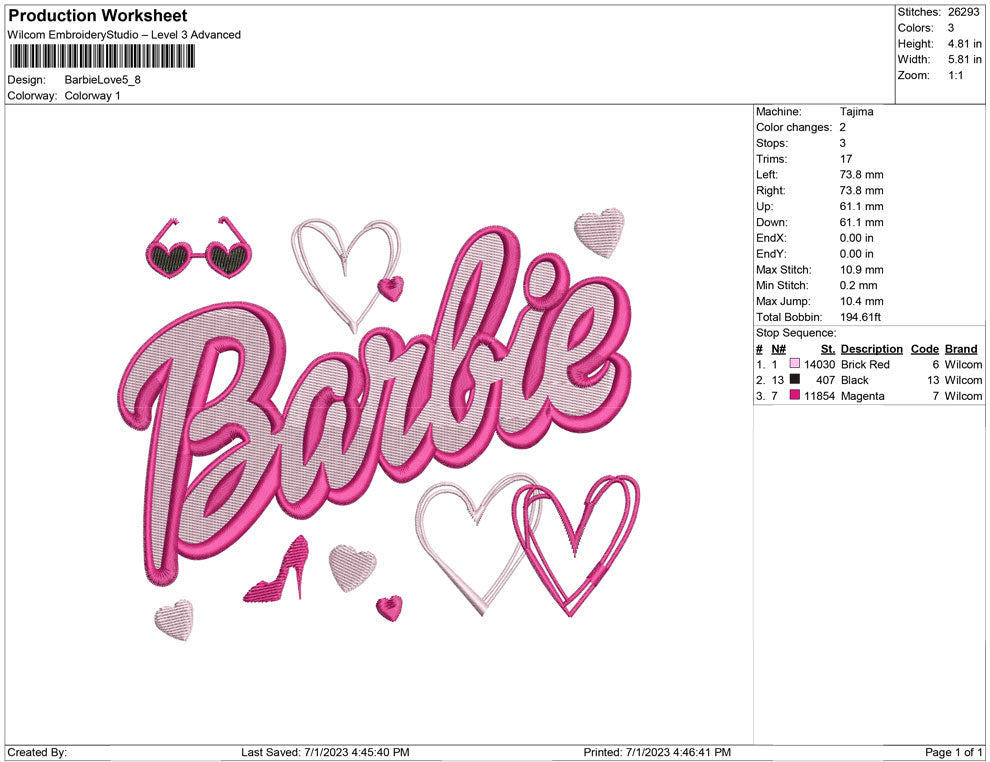Screen dimensions: 990x762
Task: Click the Printed timestamp
Action: click(657, 752)
